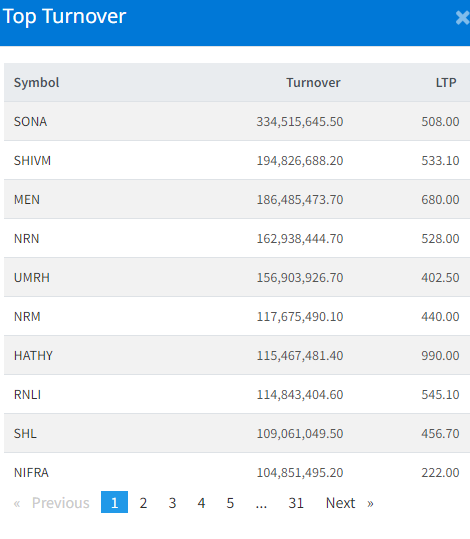Go to page 2
This screenshot has width=470, height=539.
[x=143, y=503]
